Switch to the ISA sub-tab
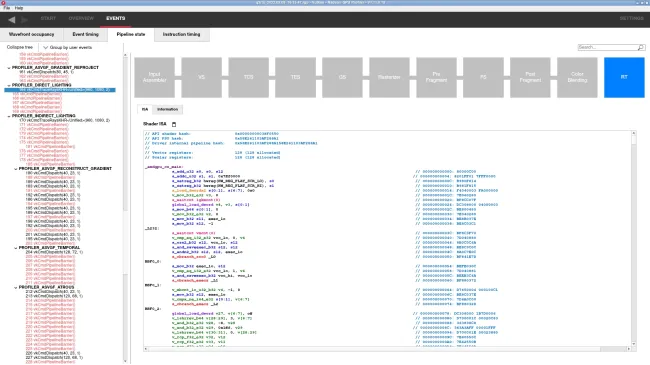The width and height of the screenshot is (650, 365). 145,110
